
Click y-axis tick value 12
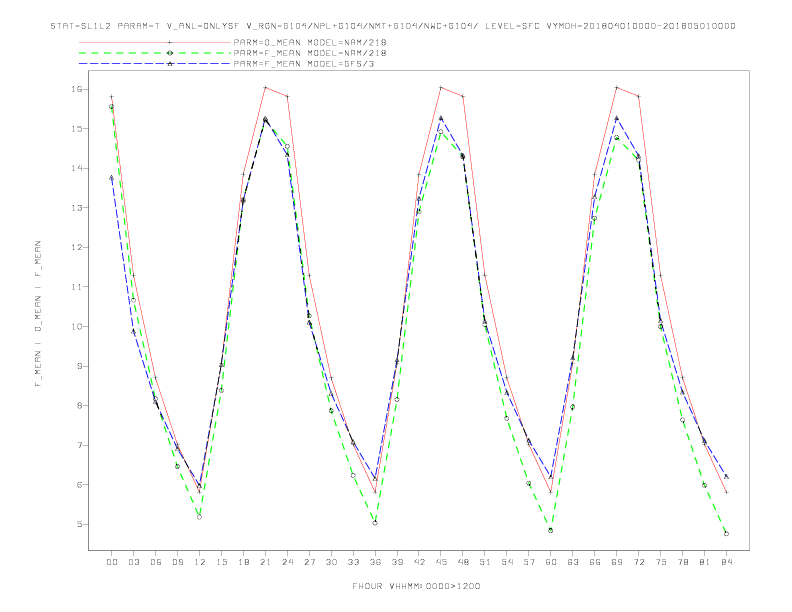(x=77, y=247)
